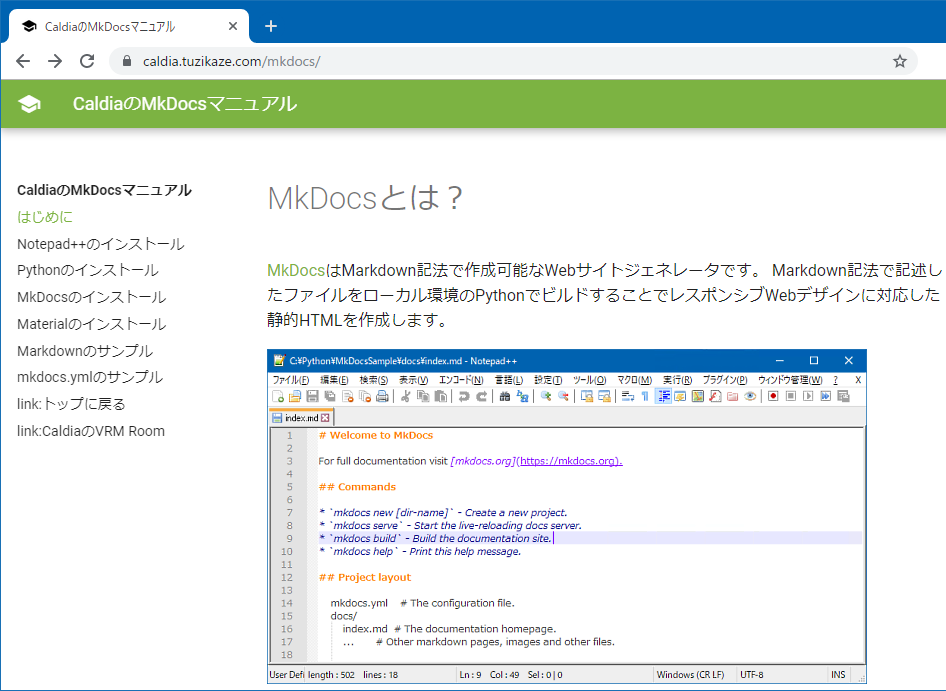This screenshot has height=691, width=946.
Task: Toggle INS mode in Notepad++ status bar
Action: click(x=838, y=675)
